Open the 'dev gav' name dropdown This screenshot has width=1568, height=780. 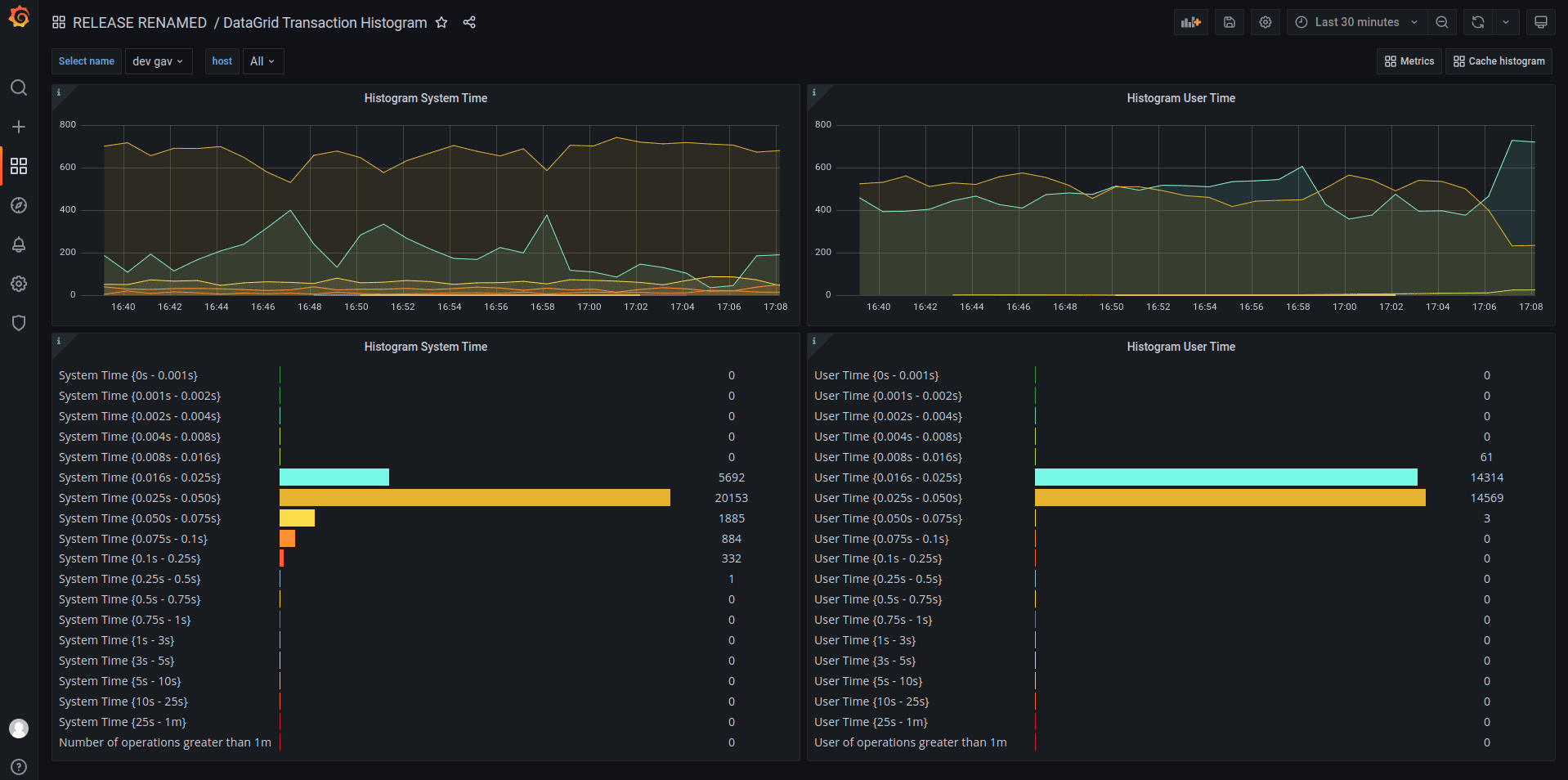pyautogui.click(x=159, y=61)
